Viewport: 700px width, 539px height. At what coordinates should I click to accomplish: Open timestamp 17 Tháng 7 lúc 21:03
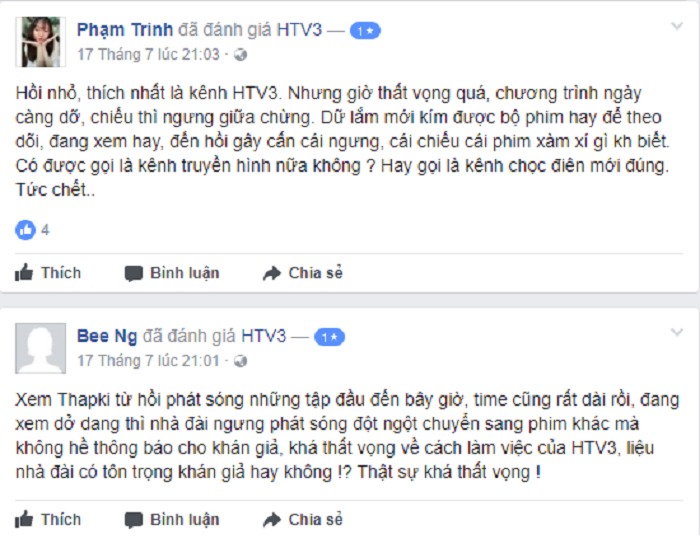click(149, 54)
